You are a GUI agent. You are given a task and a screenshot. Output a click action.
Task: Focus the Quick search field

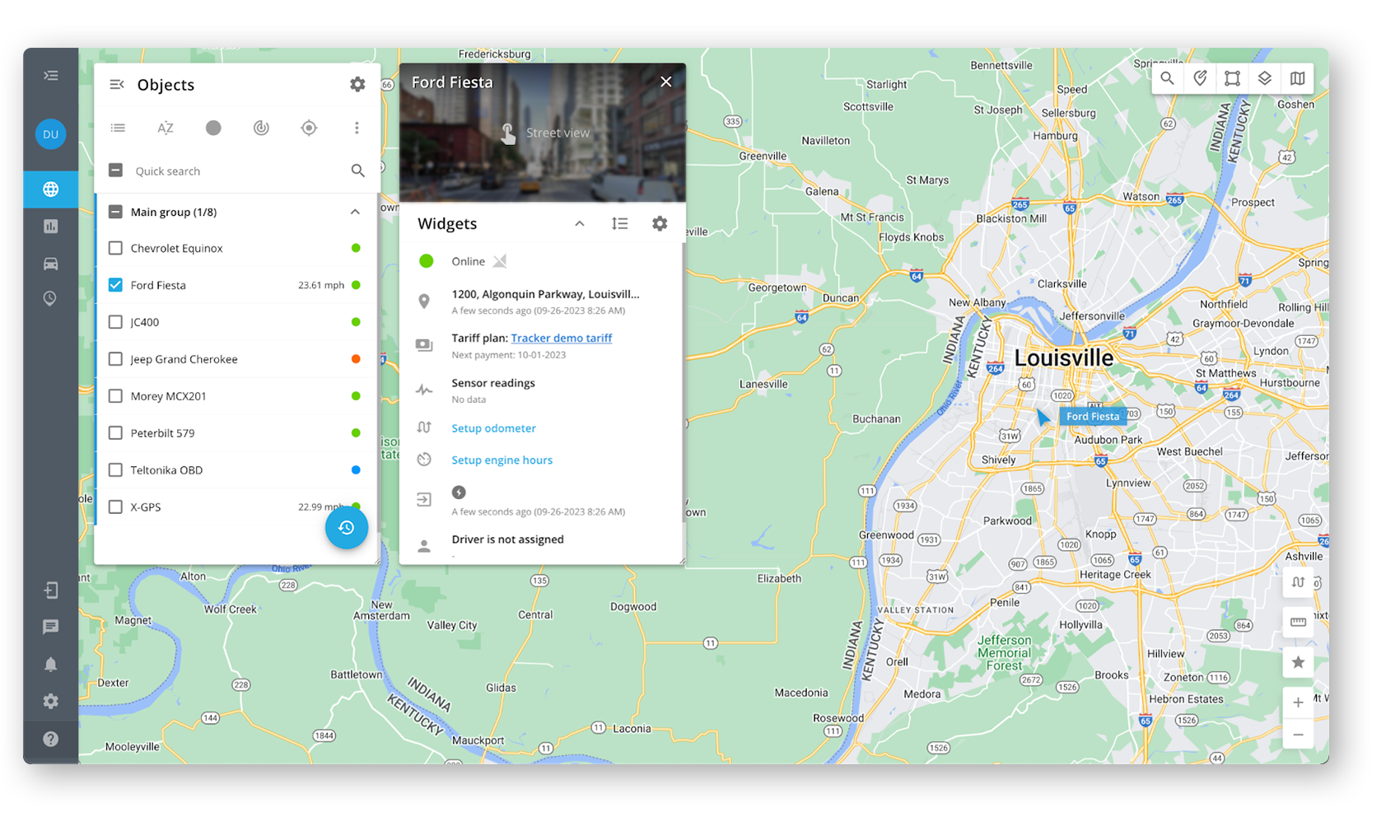tap(239, 171)
